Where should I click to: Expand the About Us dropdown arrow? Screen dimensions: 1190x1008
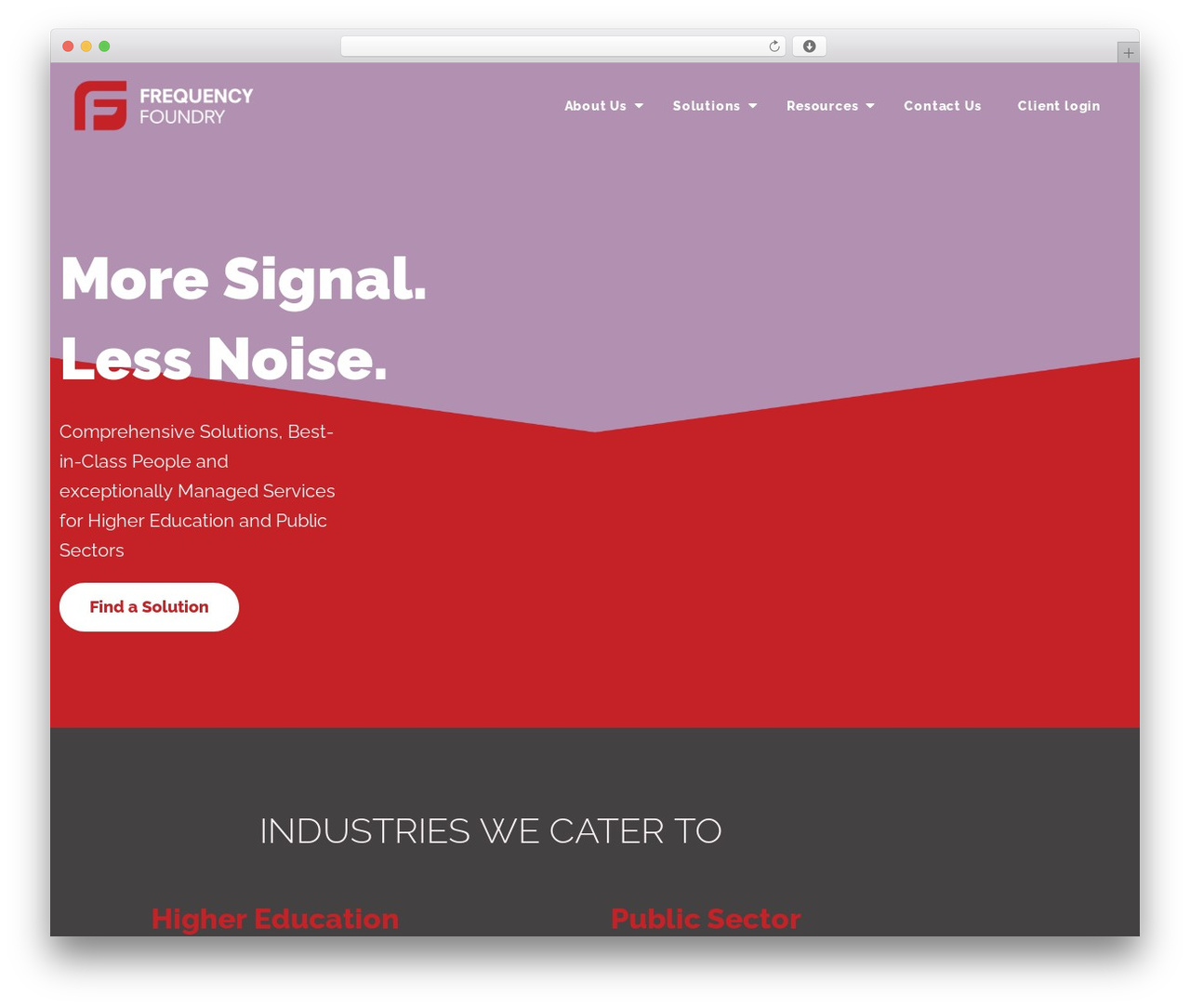pyautogui.click(x=639, y=106)
